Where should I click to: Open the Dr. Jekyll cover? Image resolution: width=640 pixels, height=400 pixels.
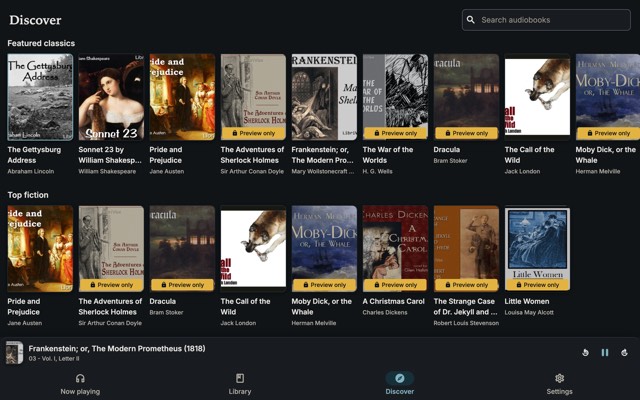point(466,249)
